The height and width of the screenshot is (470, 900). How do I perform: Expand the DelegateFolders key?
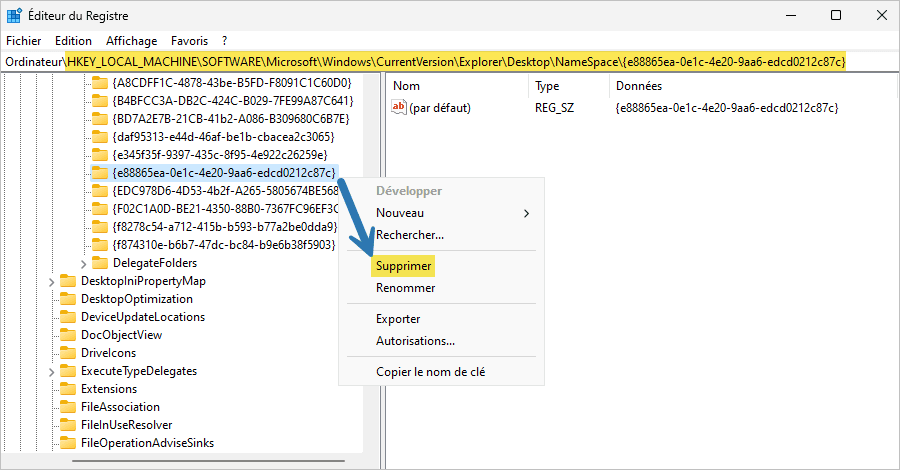[x=84, y=264]
